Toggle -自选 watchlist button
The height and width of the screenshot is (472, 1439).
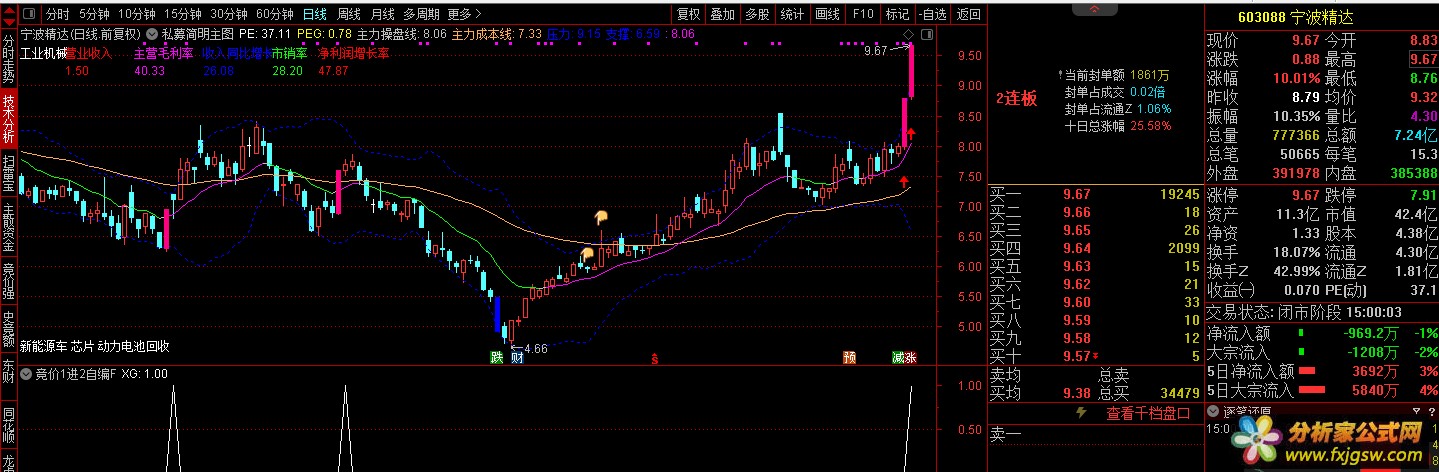(x=932, y=14)
